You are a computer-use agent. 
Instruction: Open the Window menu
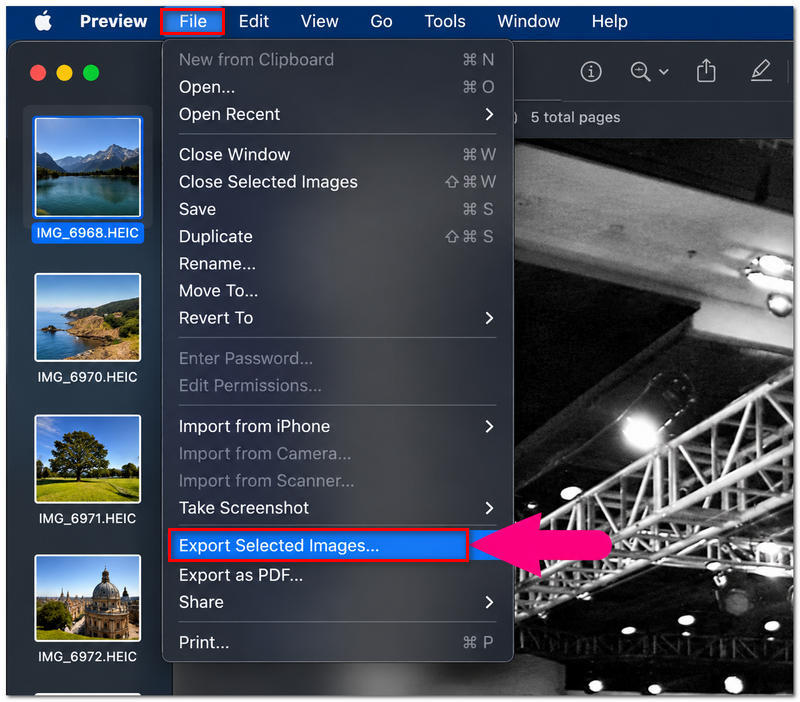click(x=529, y=21)
